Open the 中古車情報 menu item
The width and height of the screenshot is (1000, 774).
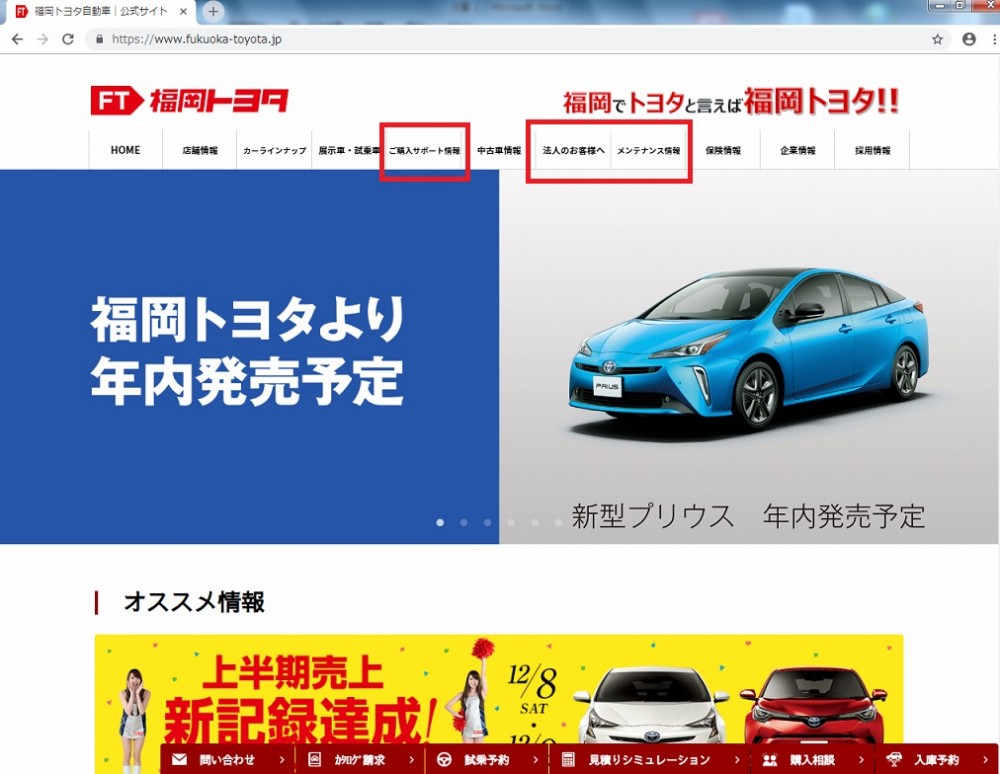(x=499, y=150)
